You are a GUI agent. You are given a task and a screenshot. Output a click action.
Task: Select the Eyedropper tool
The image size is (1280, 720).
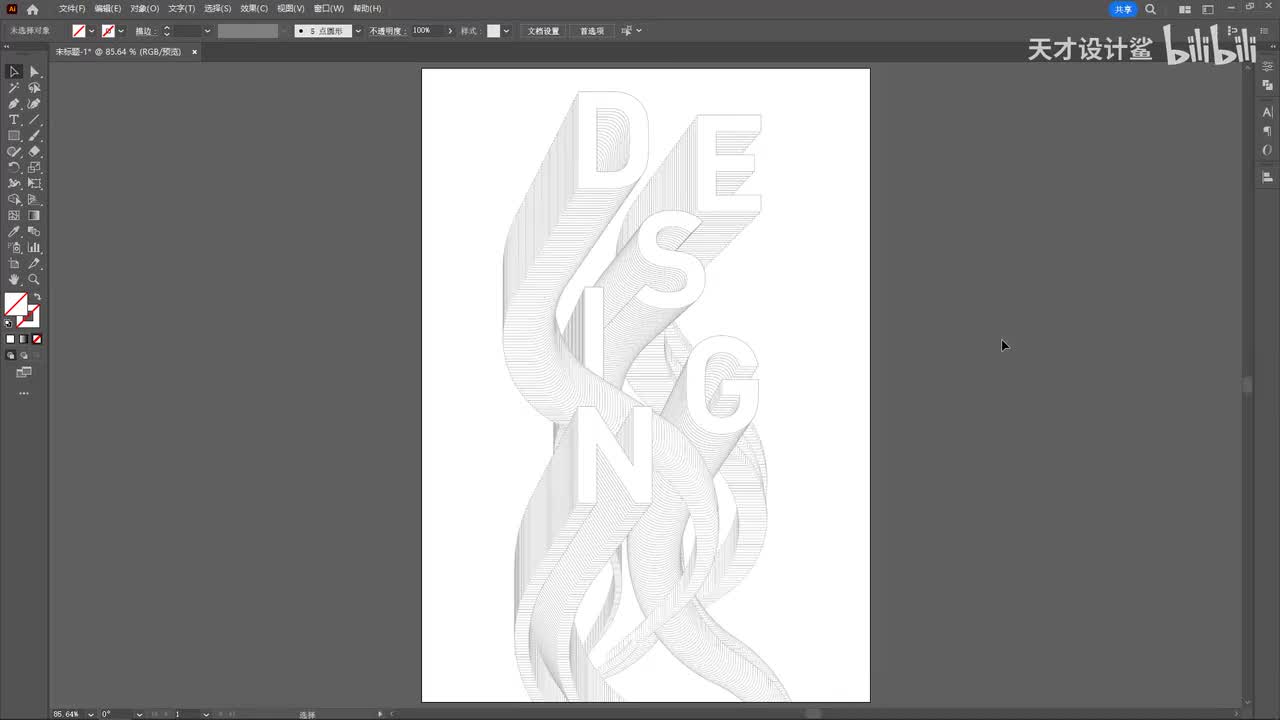click(14, 232)
